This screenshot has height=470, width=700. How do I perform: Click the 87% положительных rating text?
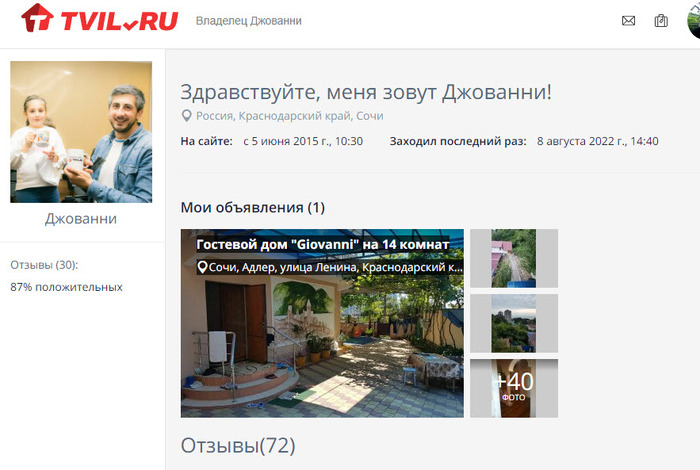coord(67,287)
